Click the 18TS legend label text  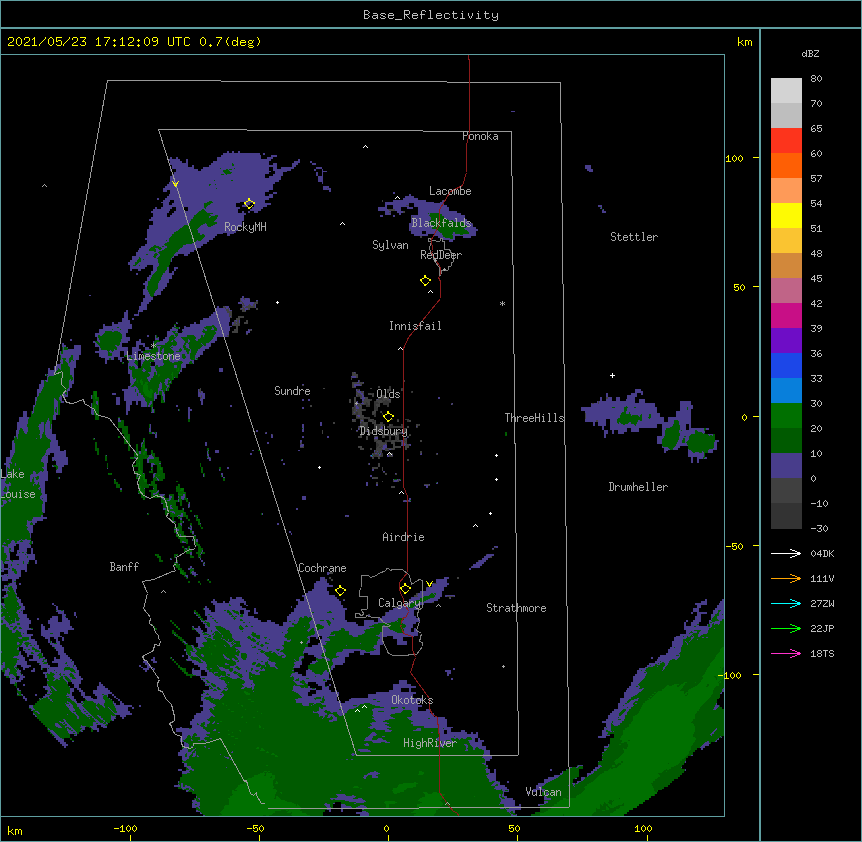(x=822, y=653)
